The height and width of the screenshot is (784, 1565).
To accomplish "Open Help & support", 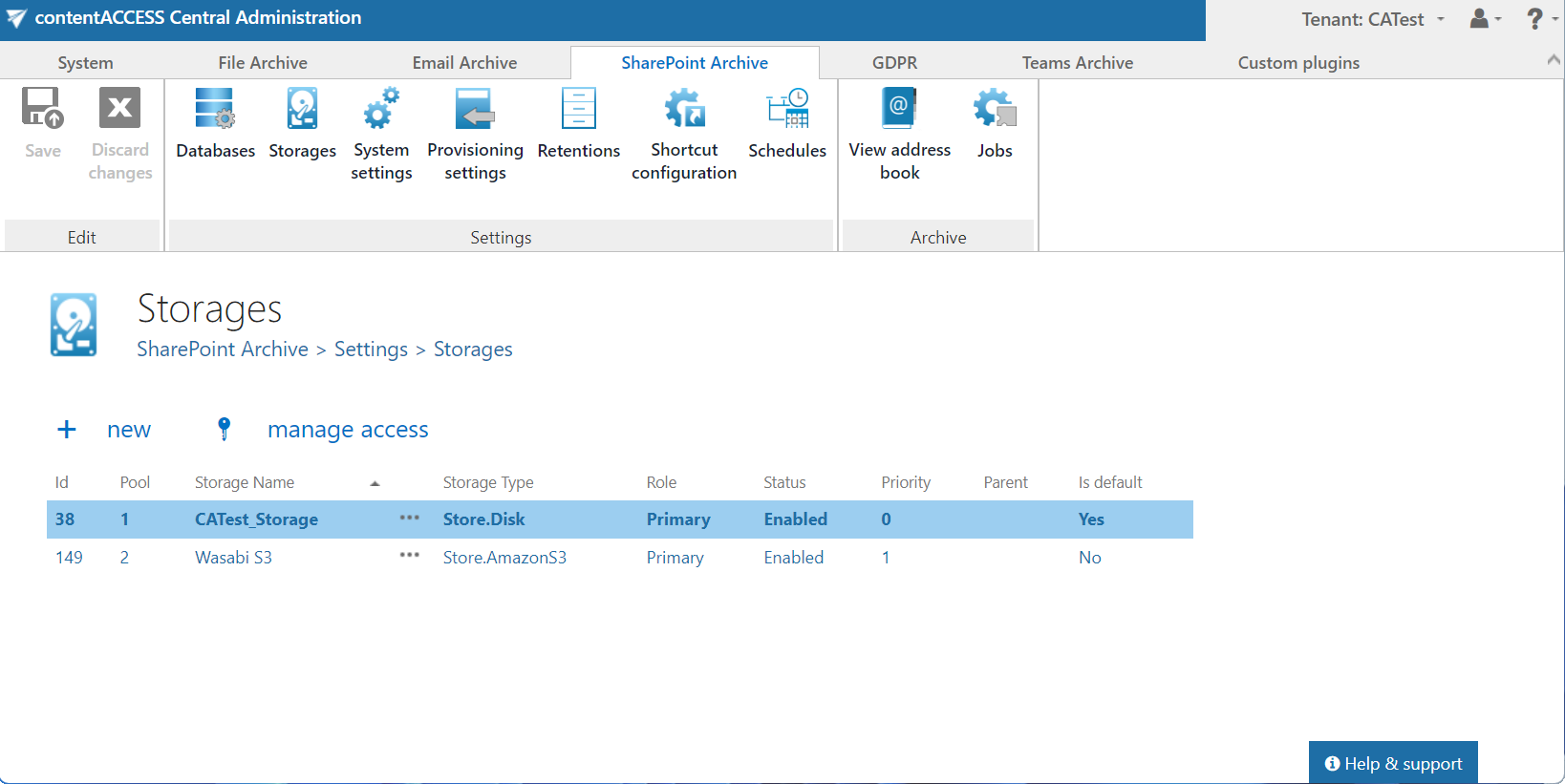I will click(1393, 763).
